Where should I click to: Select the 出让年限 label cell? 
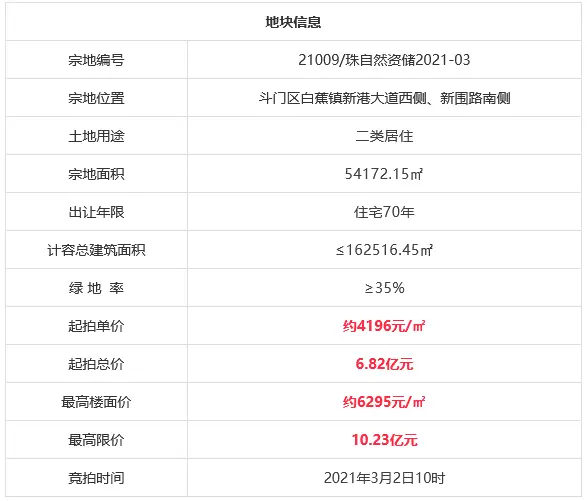tap(96, 212)
